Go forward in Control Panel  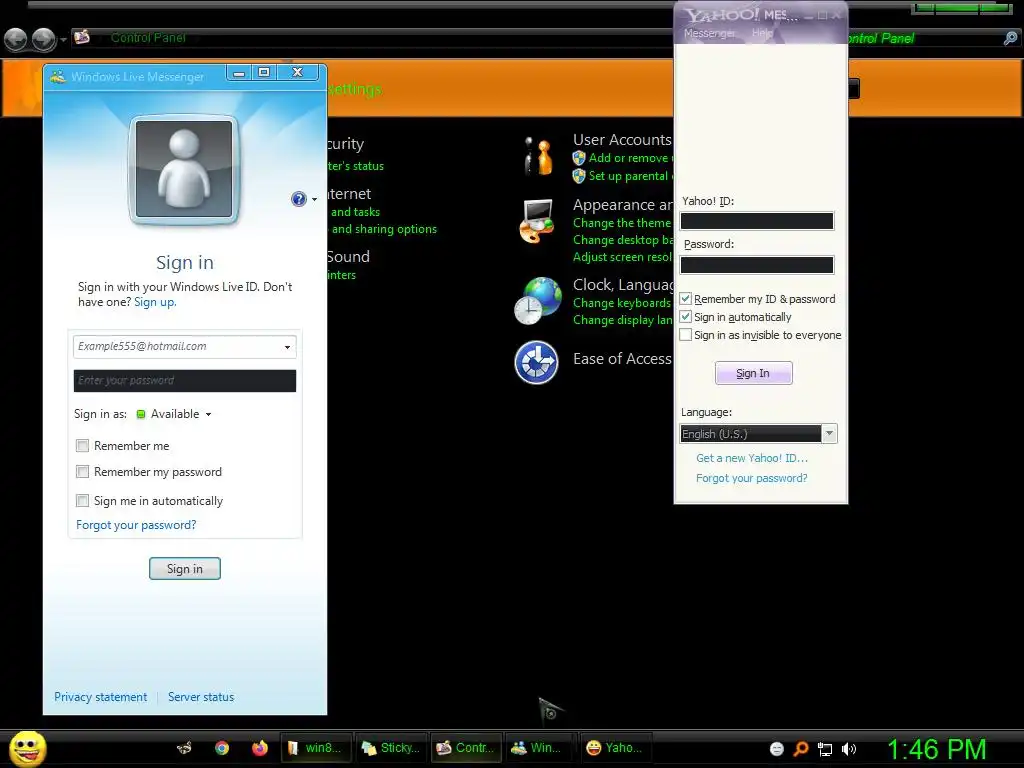[x=44, y=40]
